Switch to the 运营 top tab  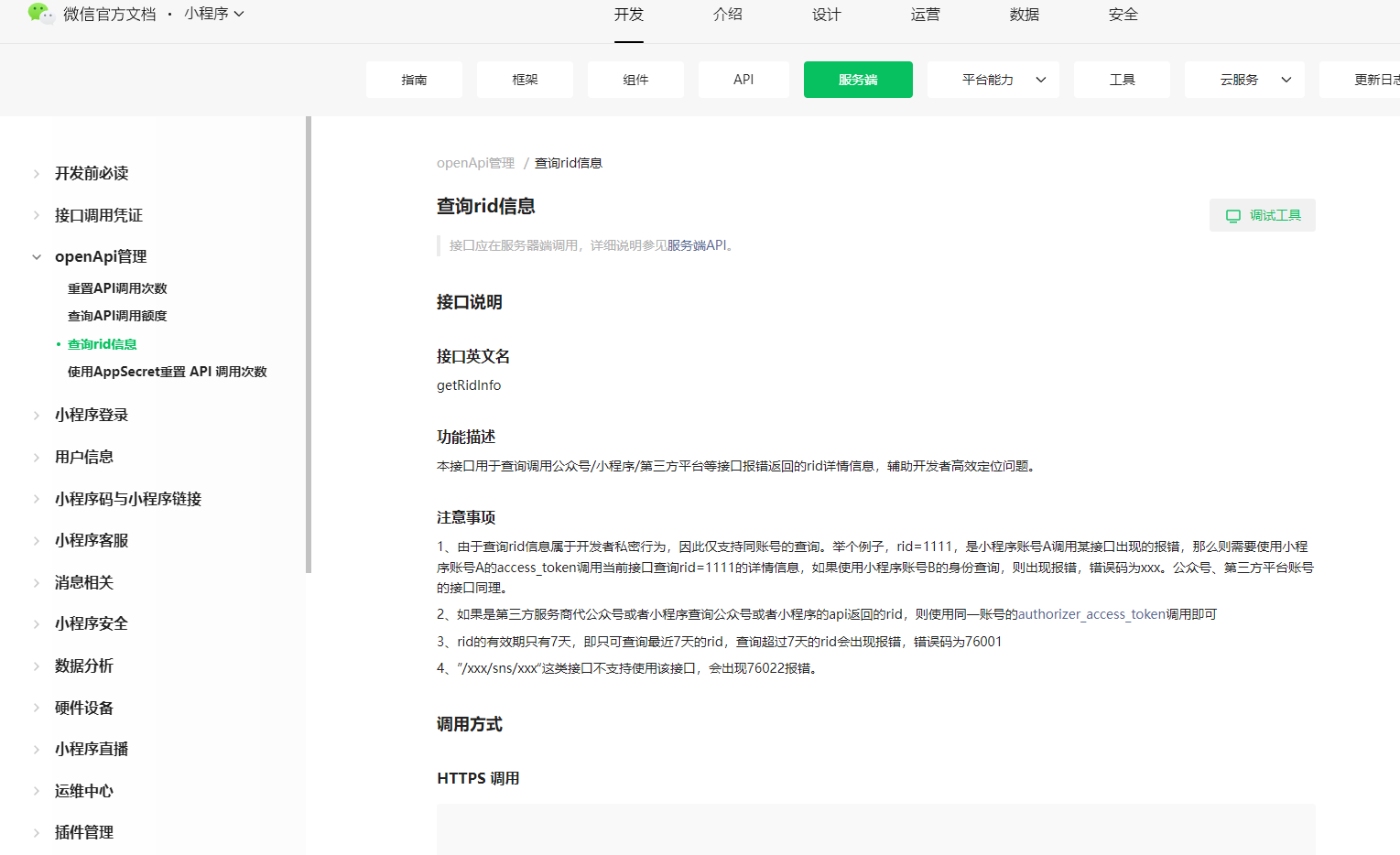click(926, 15)
